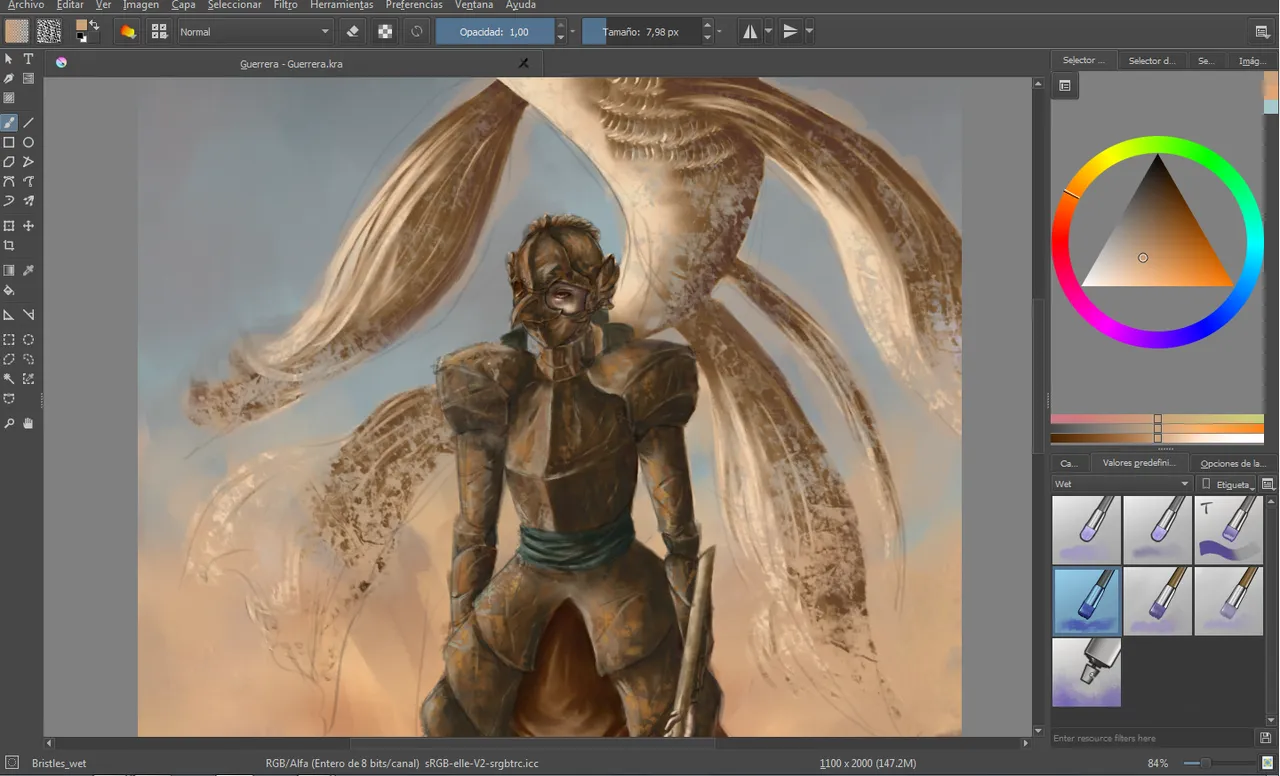Select the Ellipse shape tool
The width and height of the screenshot is (1280, 776).
click(29, 143)
